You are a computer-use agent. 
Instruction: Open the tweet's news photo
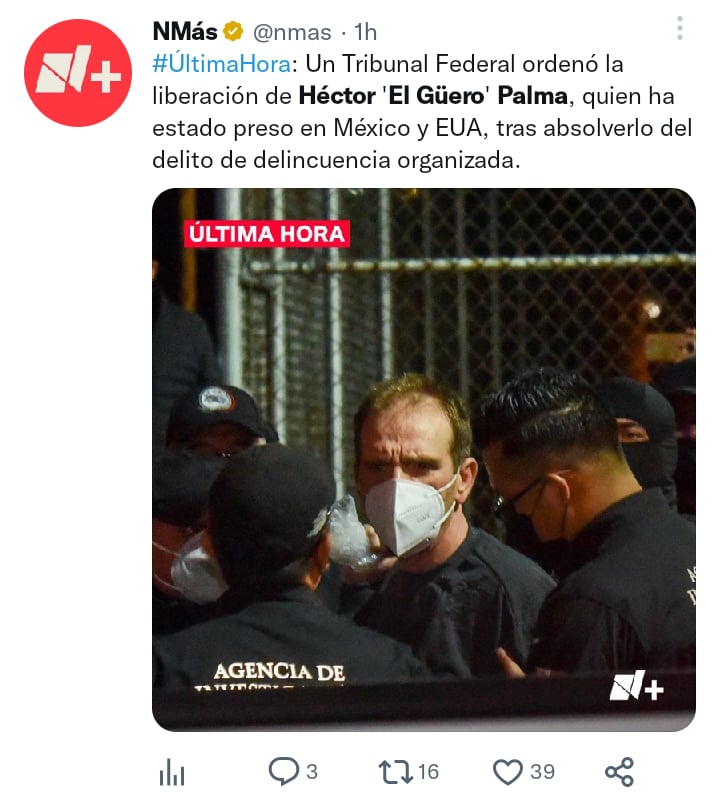(x=424, y=459)
